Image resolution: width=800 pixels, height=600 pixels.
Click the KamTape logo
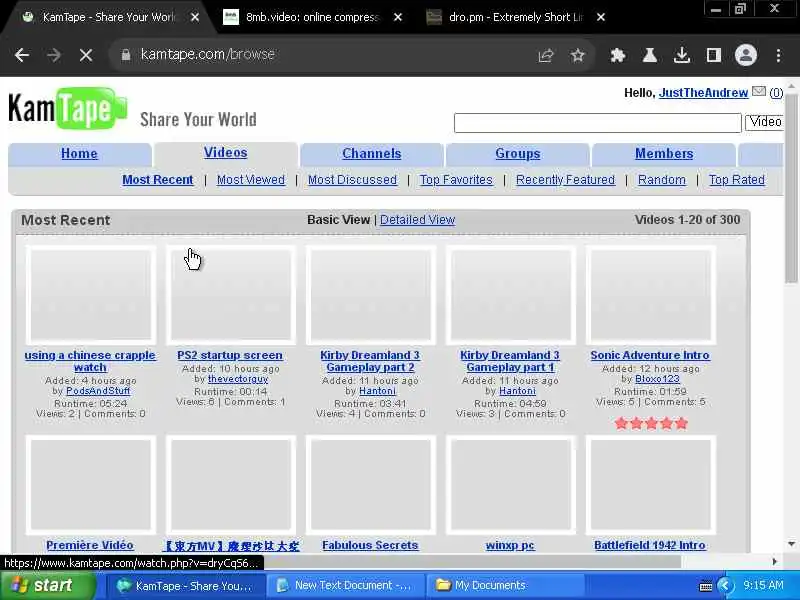click(68, 108)
